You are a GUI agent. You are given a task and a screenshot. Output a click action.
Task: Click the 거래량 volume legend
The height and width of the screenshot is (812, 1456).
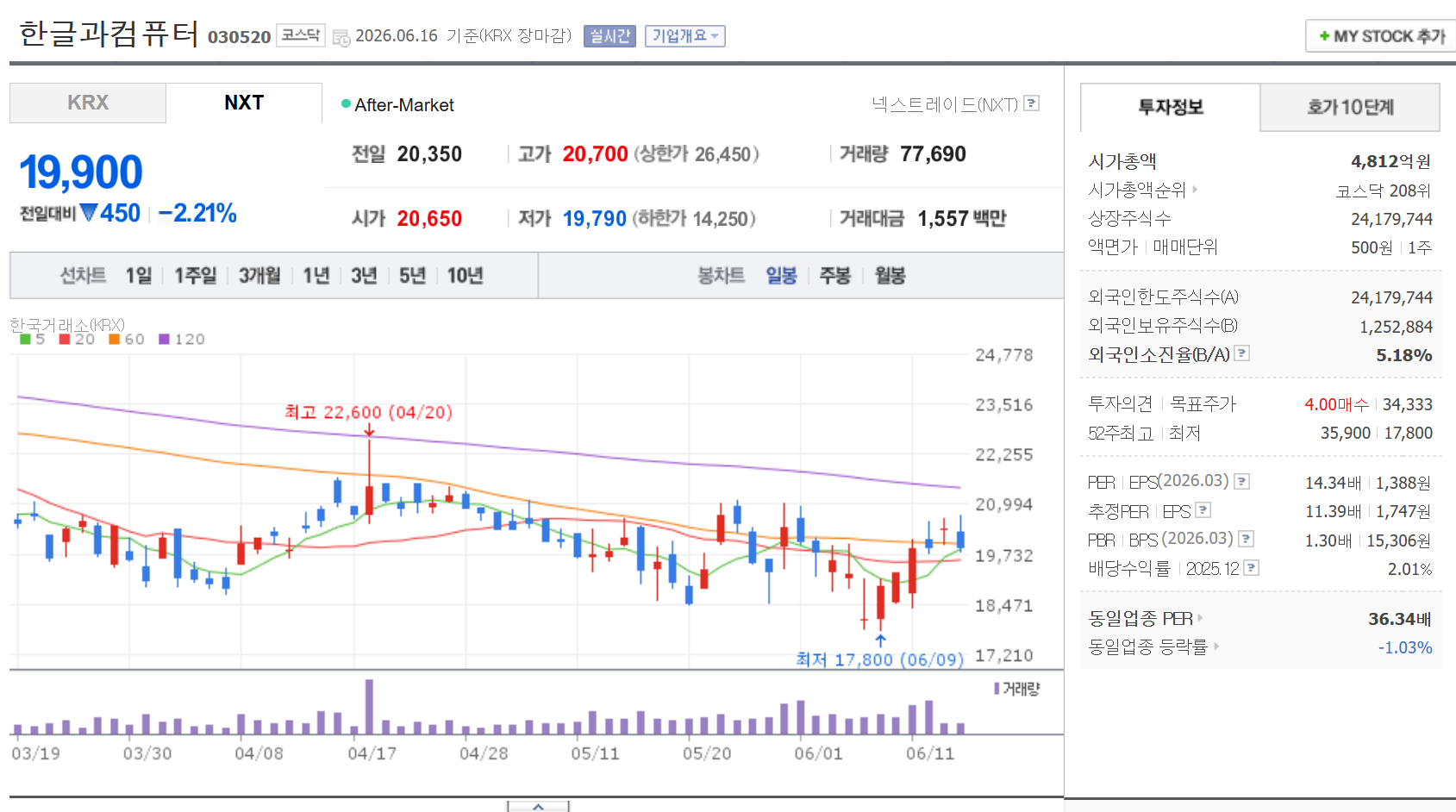tap(1017, 689)
